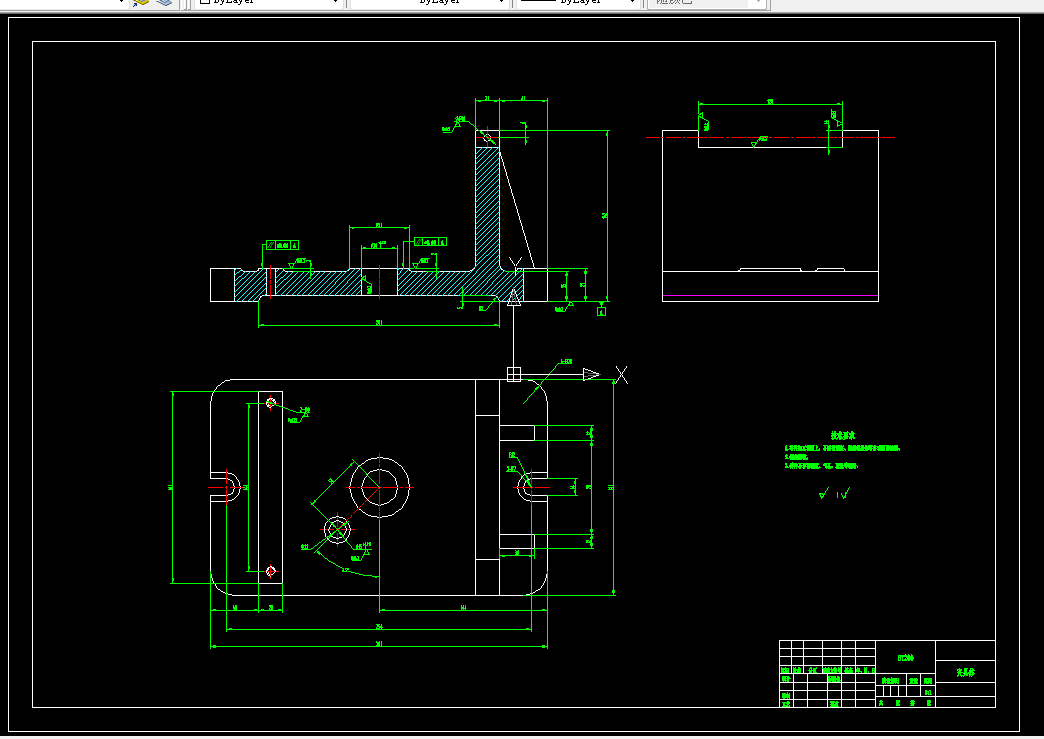
Task: Click the UCS origin square icon
Action: click(x=513, y=374)
